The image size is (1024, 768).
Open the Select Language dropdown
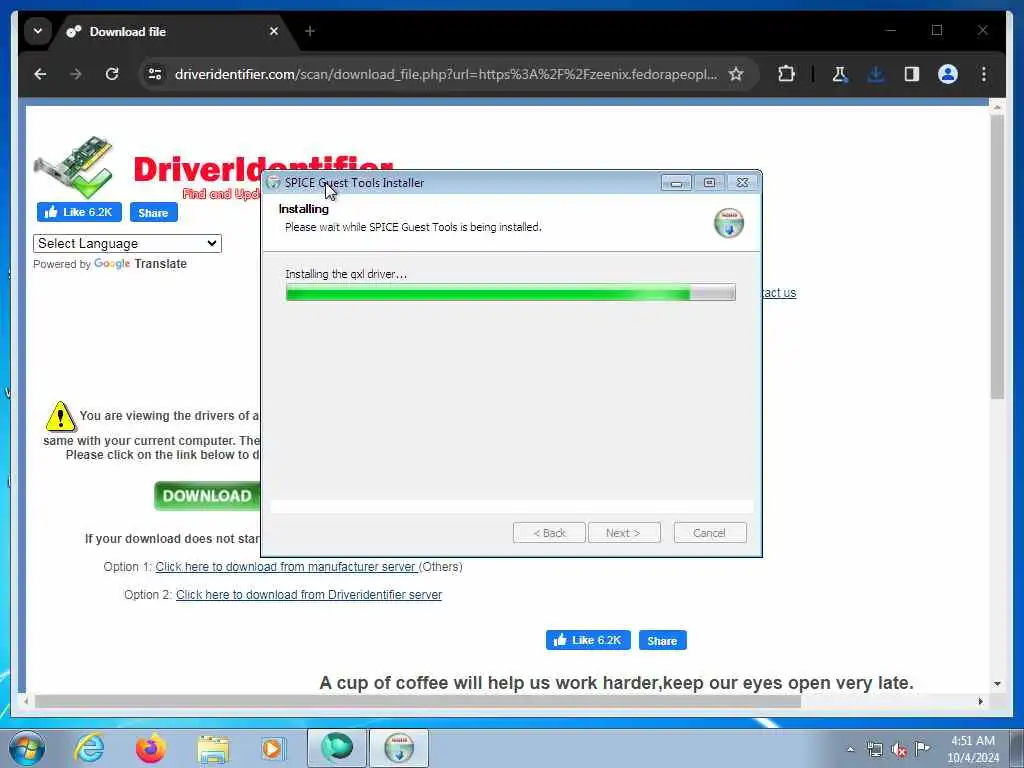pyautogui.click(x=127, y=244)
